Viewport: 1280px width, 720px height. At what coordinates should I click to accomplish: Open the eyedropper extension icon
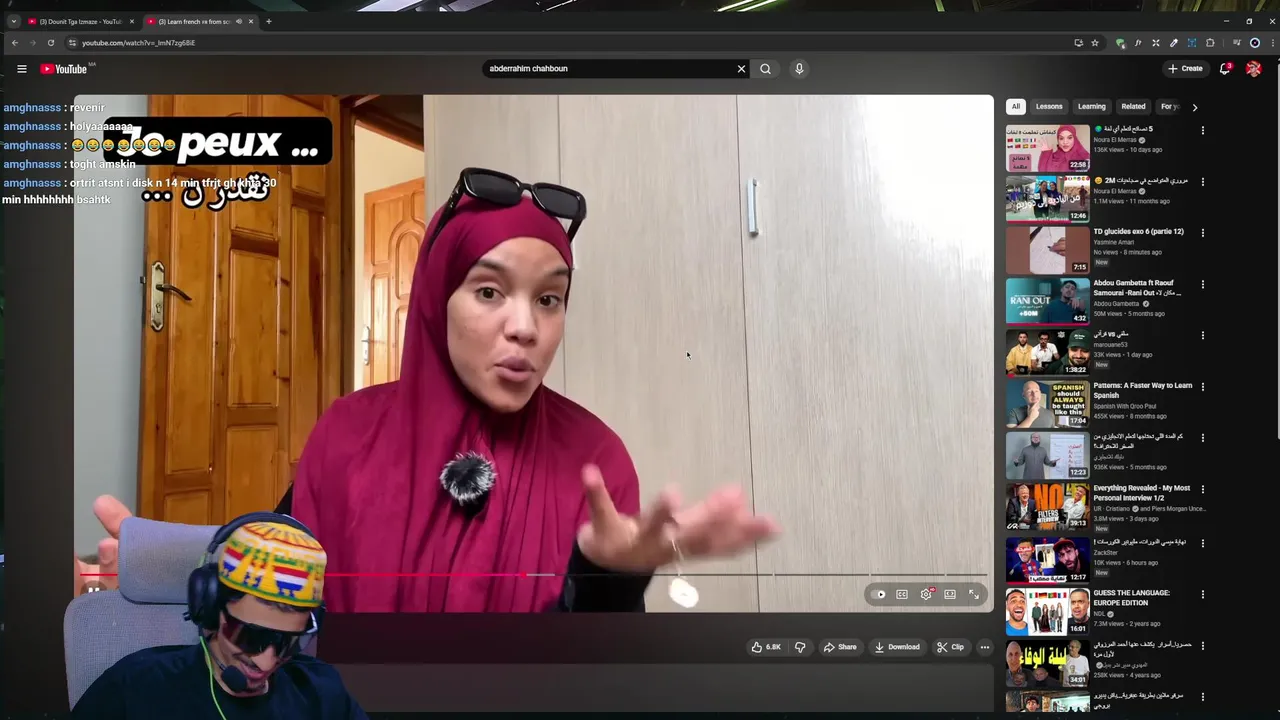point(1174,43)
